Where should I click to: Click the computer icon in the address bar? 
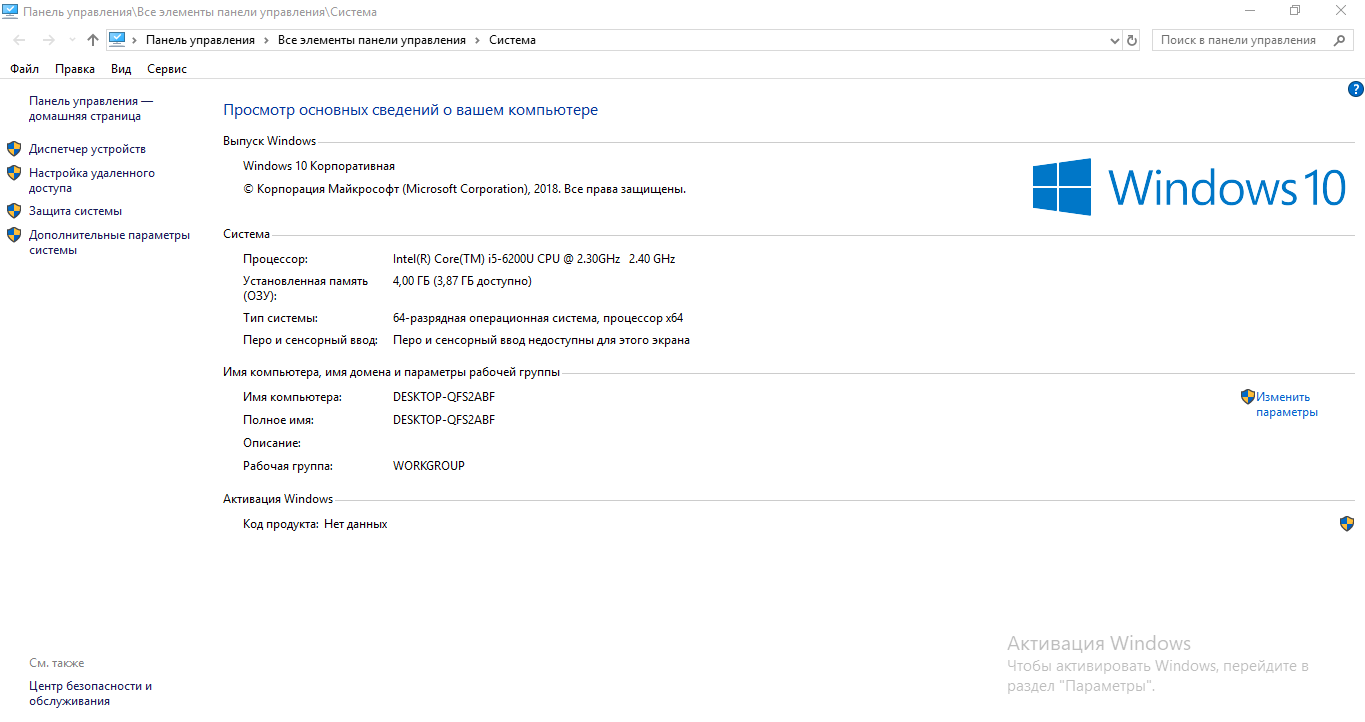(x=117, y=40)
